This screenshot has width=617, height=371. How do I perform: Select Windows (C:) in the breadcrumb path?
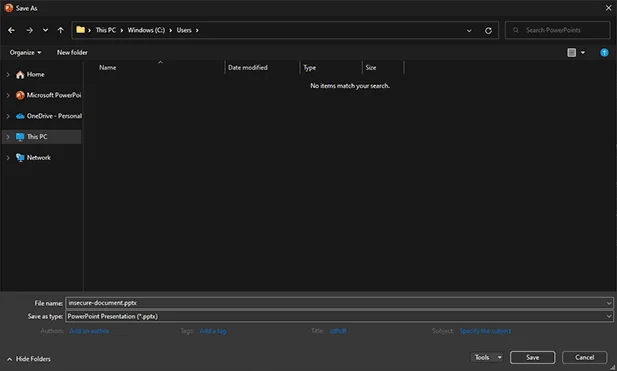pyautogui.click(x=146, y=30)
